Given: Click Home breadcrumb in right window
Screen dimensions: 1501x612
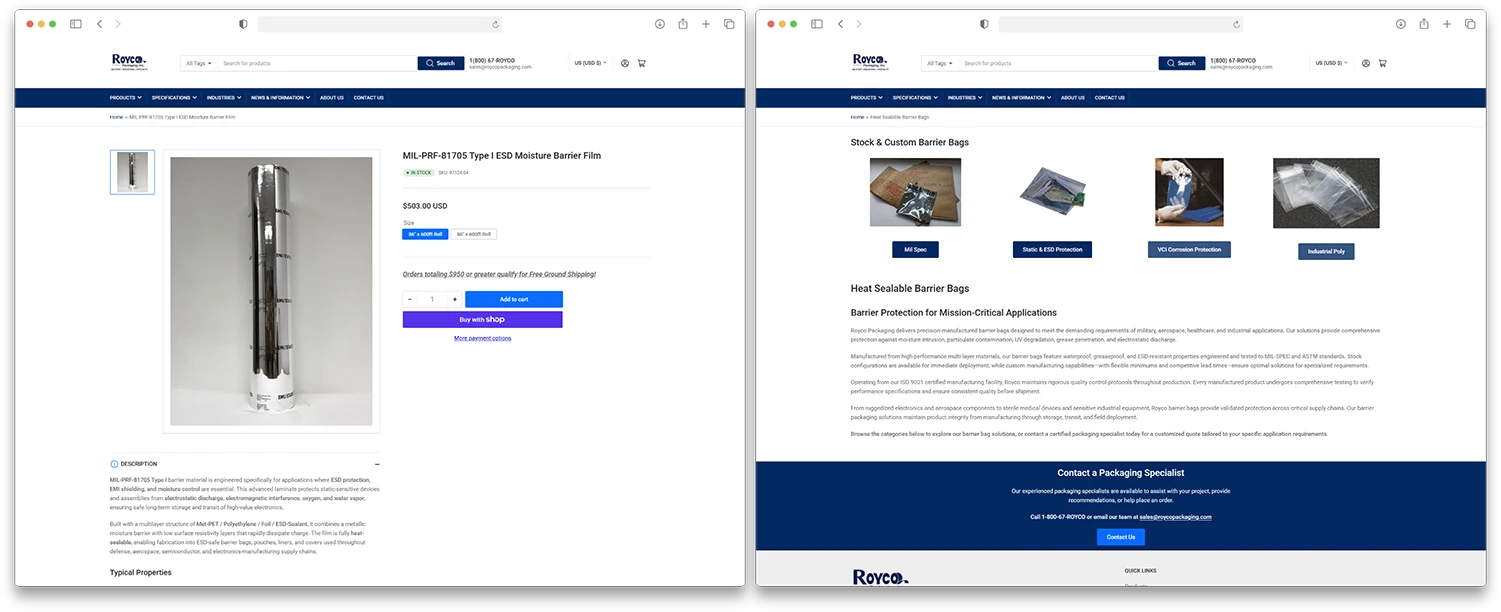Looking at the screenshot, I should [857, 117].
